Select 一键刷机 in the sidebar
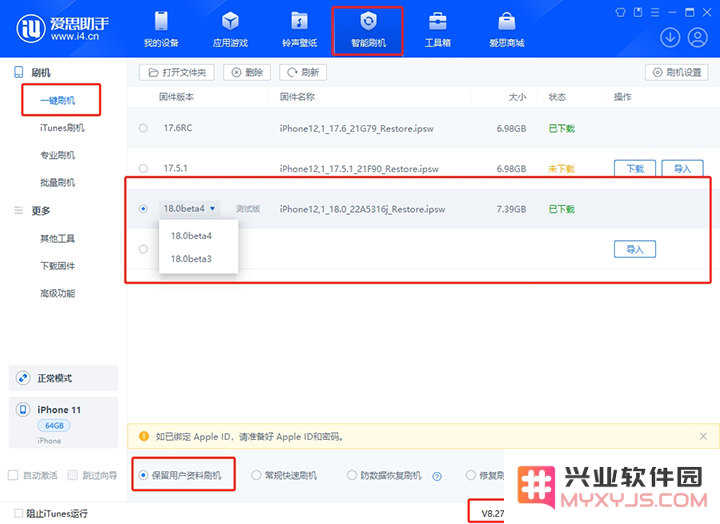This screenshot has height=524, width=720. tap(57, 100)
